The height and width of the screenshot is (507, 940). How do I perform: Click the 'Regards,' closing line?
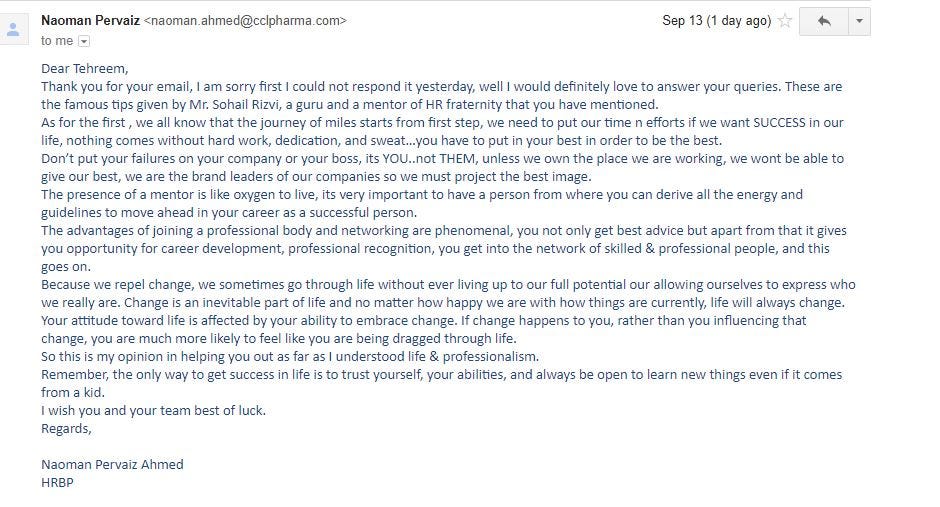tap(66, 428)
